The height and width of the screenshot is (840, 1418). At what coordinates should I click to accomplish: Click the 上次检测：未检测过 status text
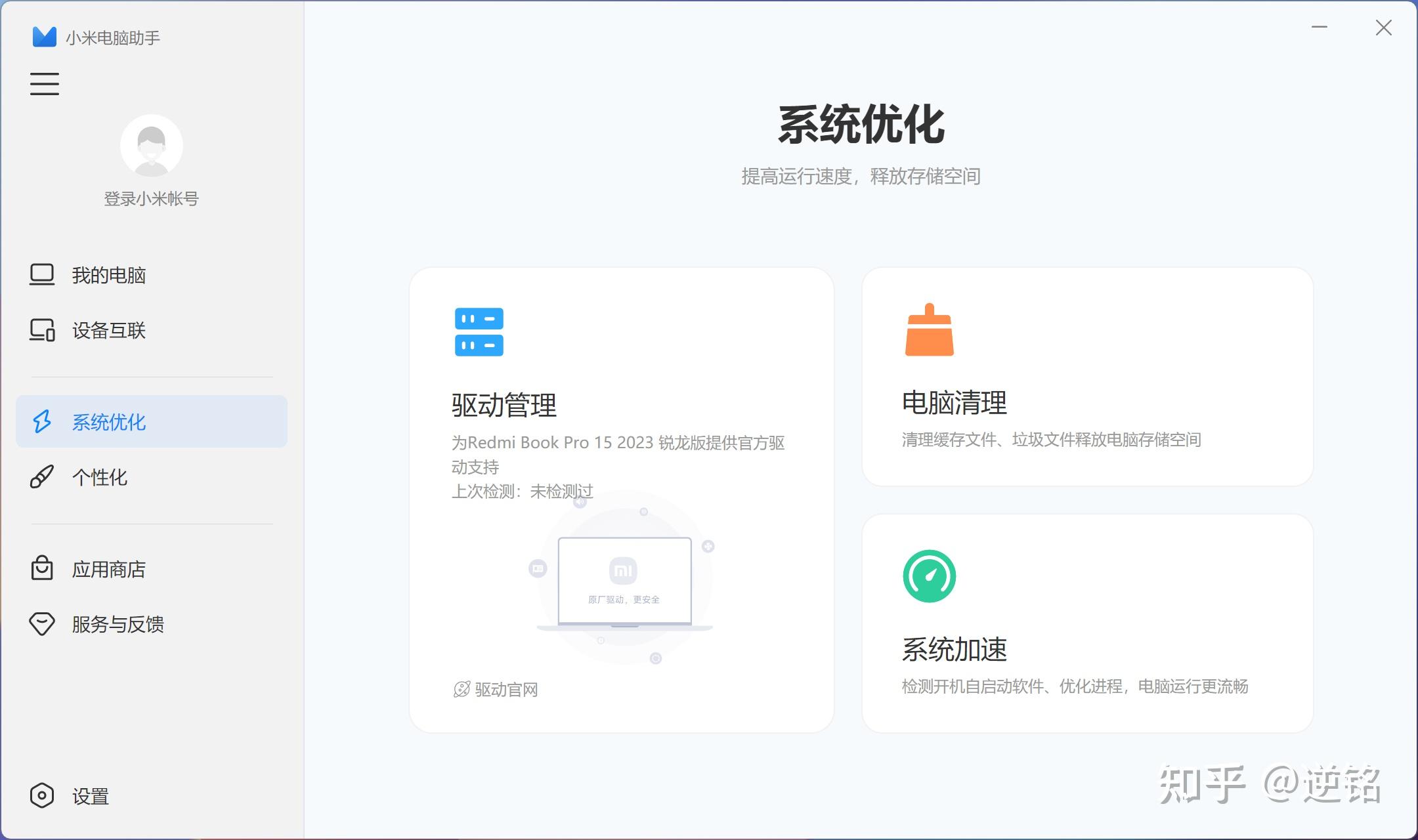(x=523, y=492)
